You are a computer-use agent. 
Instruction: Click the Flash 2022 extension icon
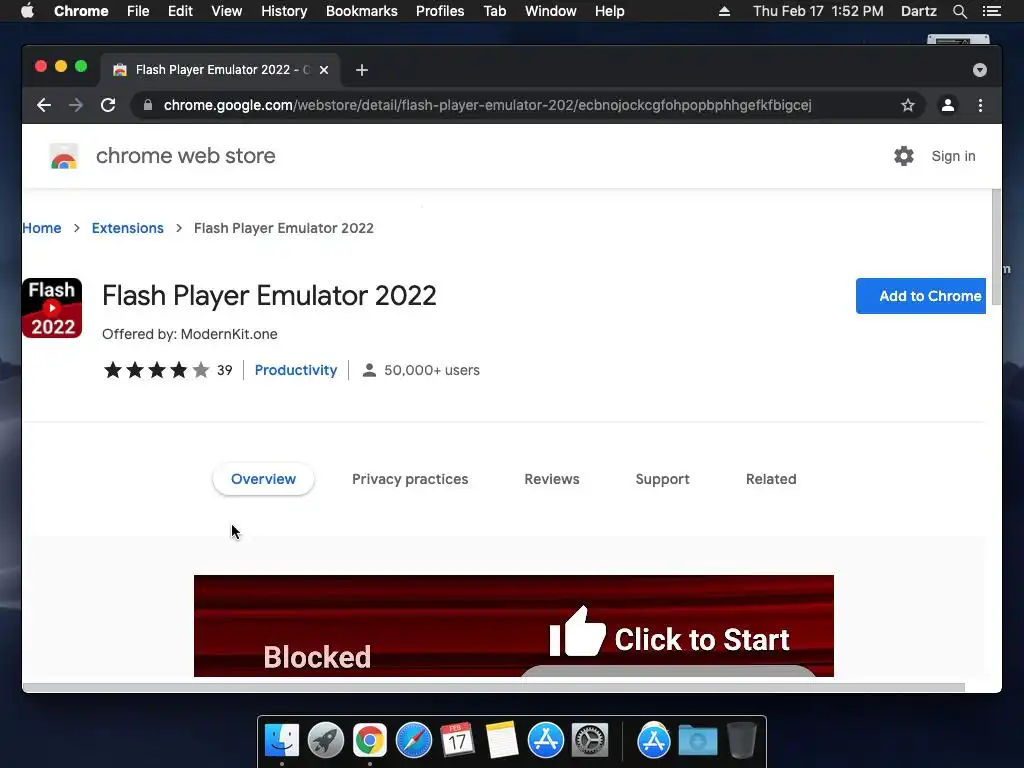pyautogui.click(x=52, y=308)
